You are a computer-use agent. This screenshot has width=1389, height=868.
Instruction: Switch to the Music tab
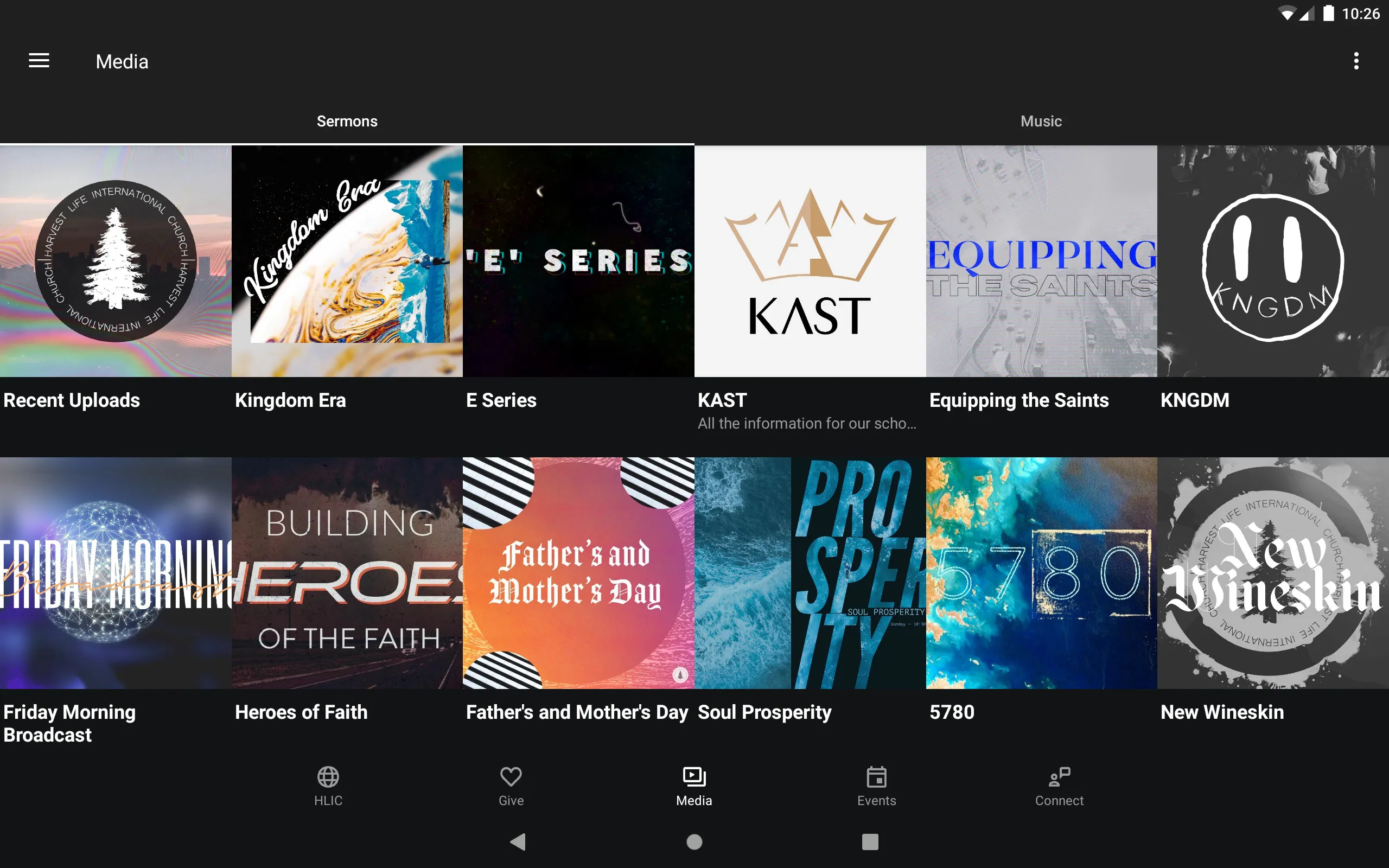point(1041,121)
